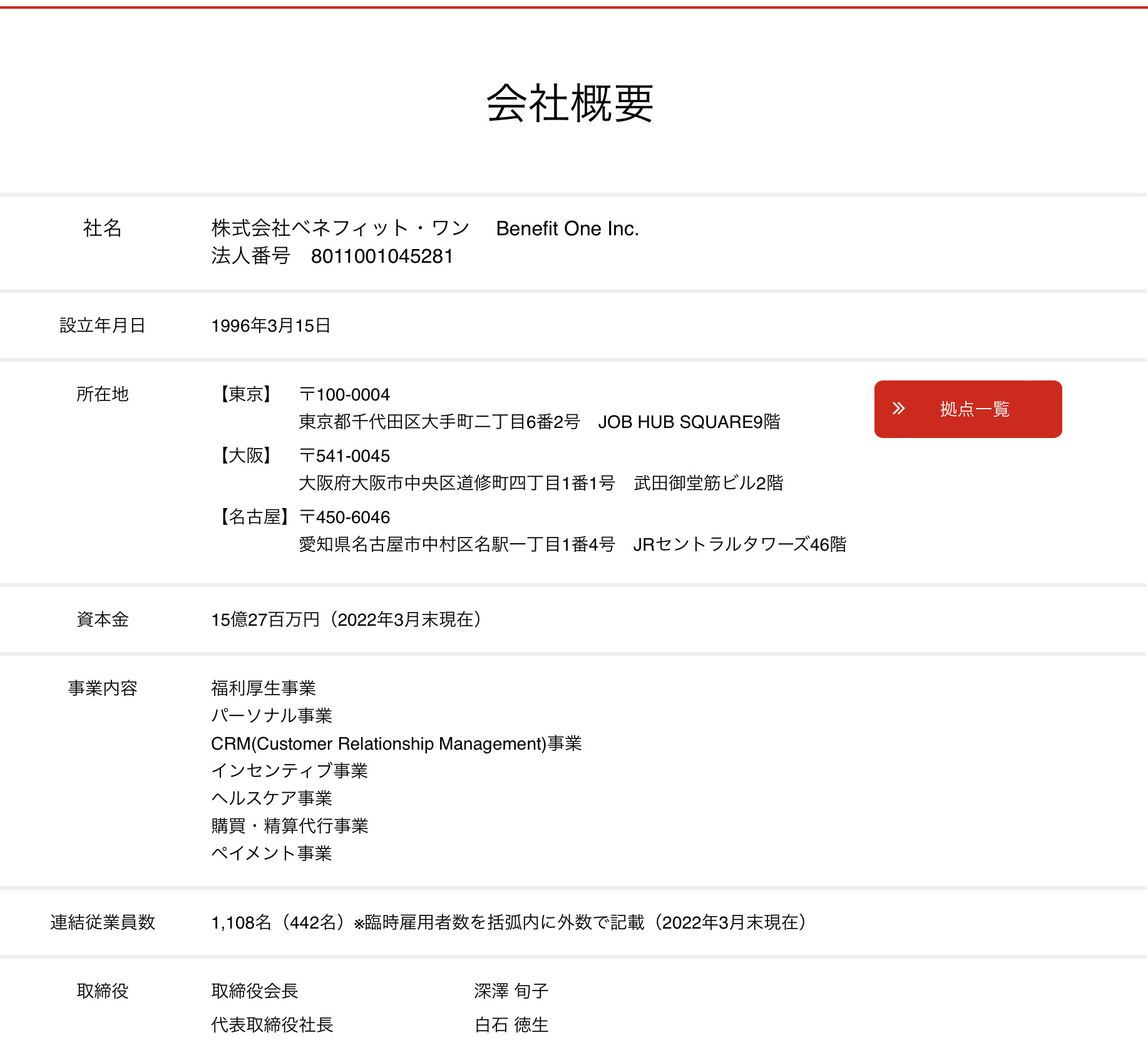This screenshot has height=1045, width=1148.
Task: Click Nagoya address JRセントラルタワーズ46階
Action: 573,545
